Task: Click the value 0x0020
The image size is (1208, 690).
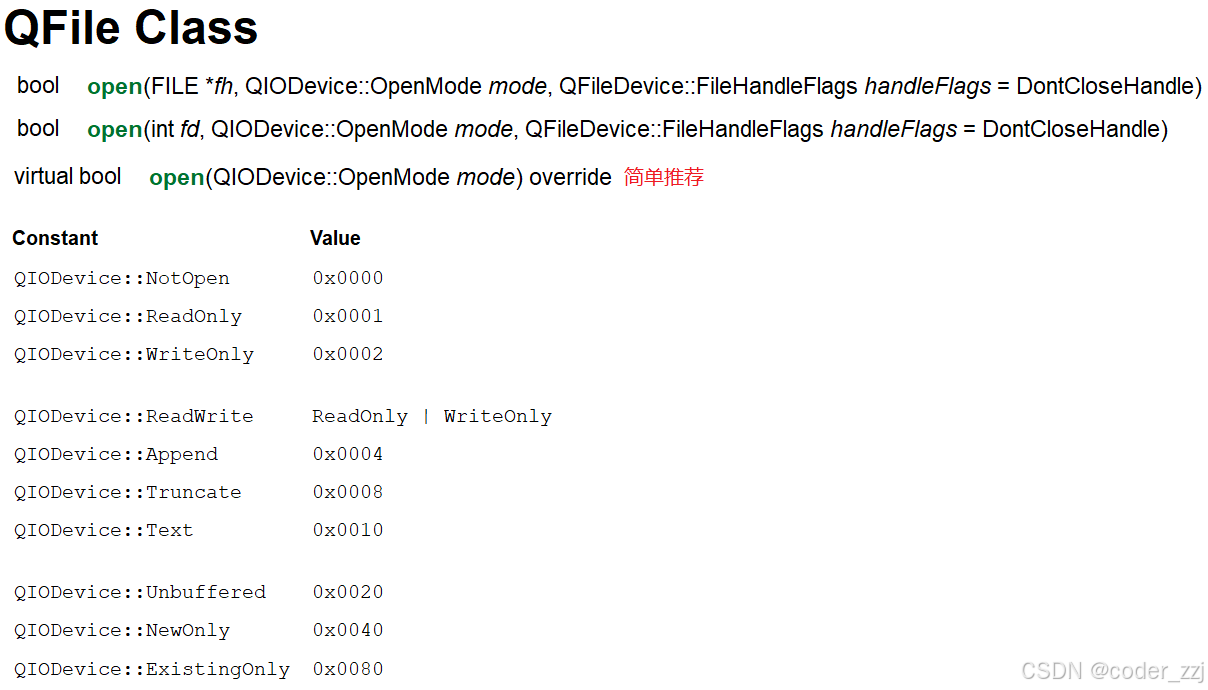Action: coord(348,592)
